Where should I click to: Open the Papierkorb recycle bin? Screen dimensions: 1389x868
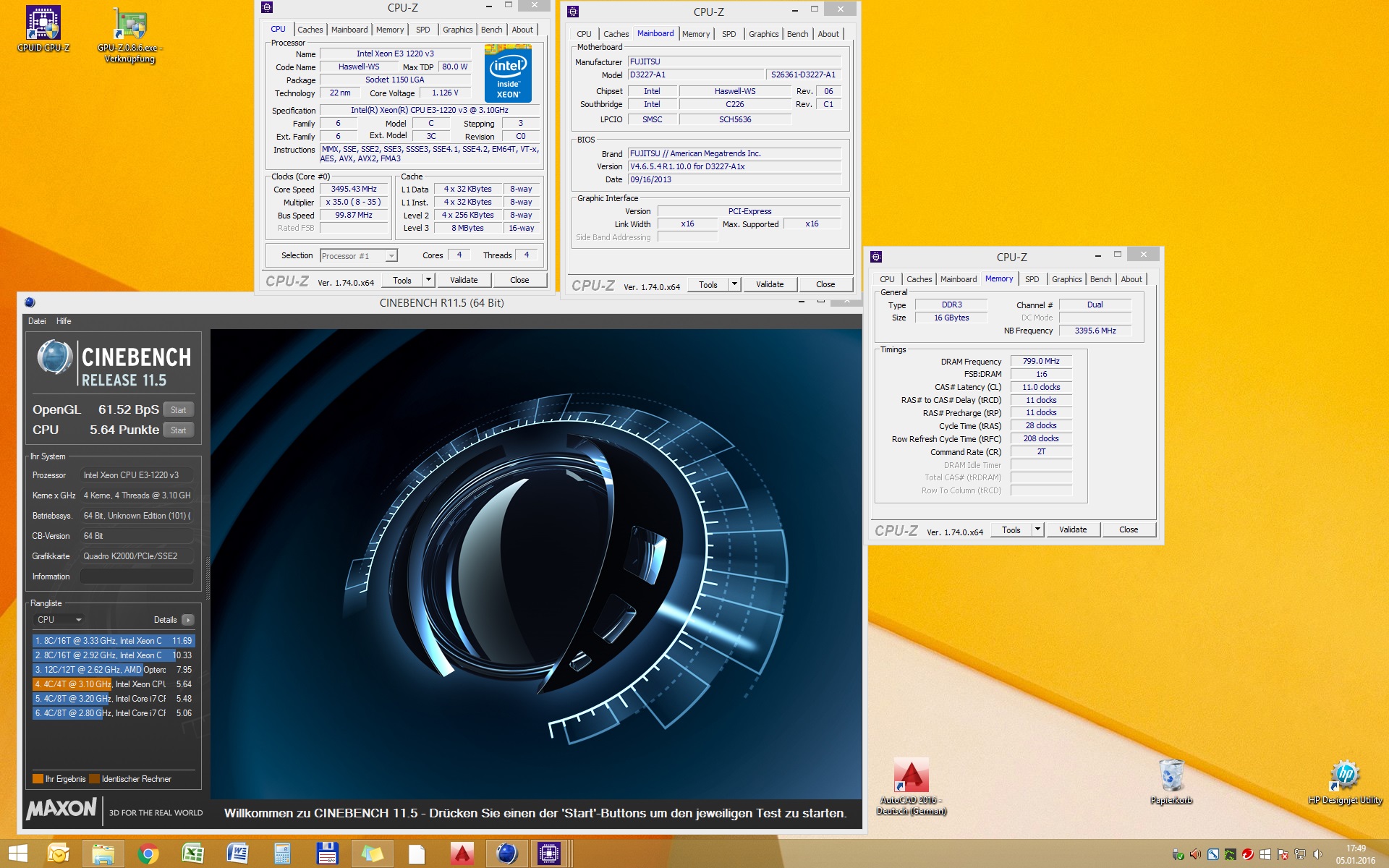[1171, 781]
